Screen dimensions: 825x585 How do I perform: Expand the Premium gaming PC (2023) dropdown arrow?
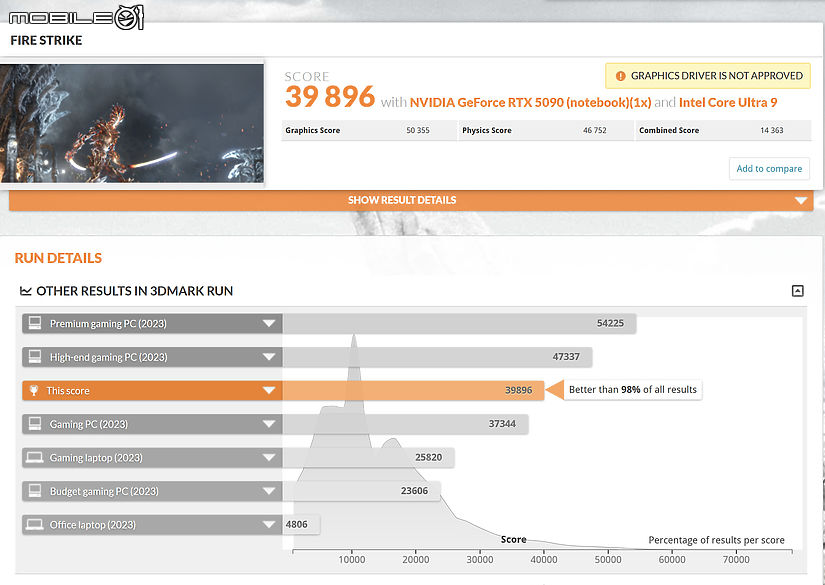269,323
